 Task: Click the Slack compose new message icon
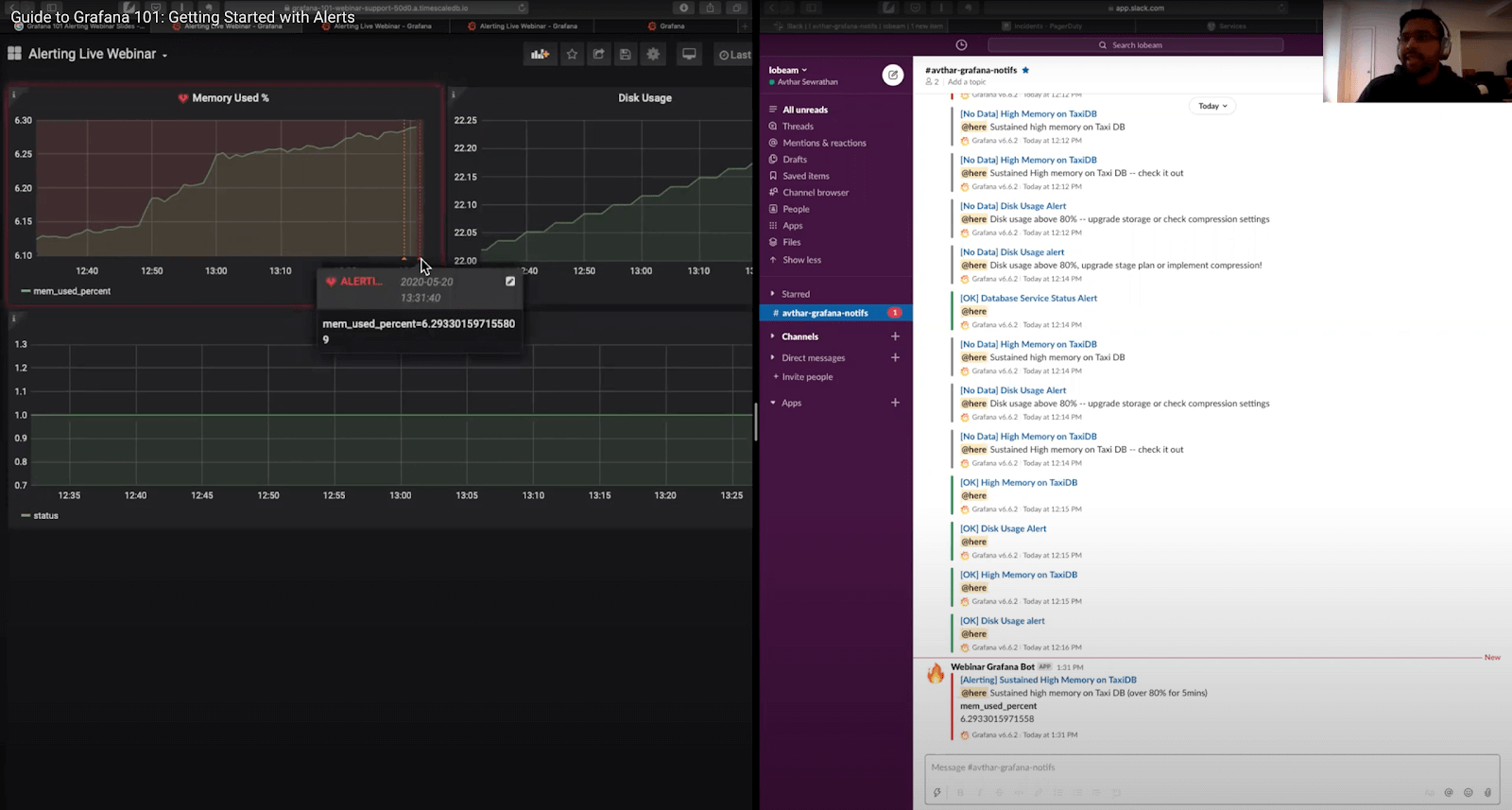pyautogui.click(x=892, y=76)
